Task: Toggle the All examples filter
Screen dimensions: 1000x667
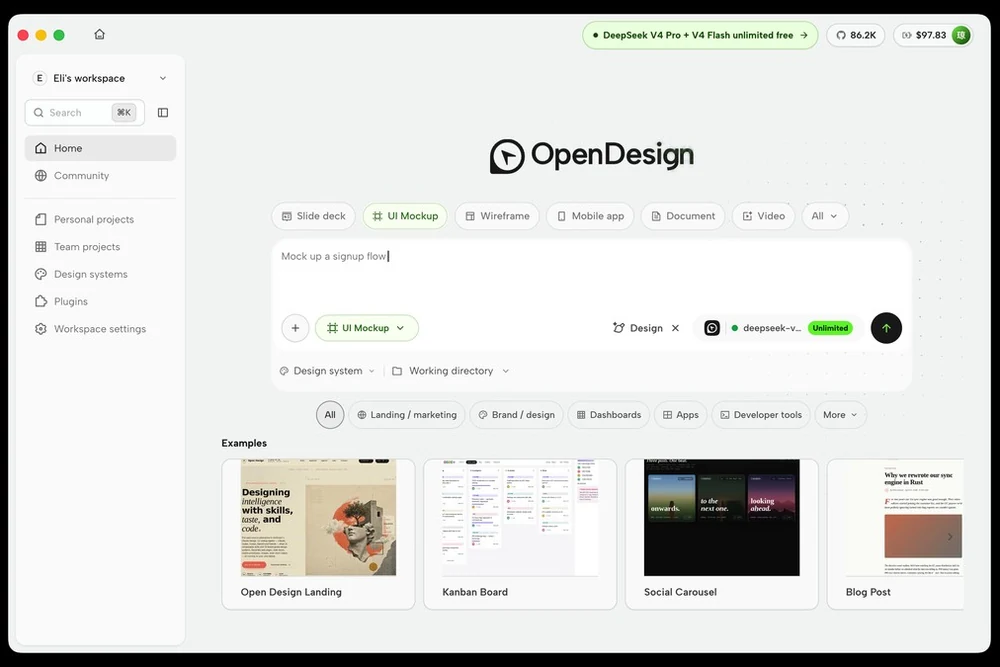Action: [x=330, y=414]
